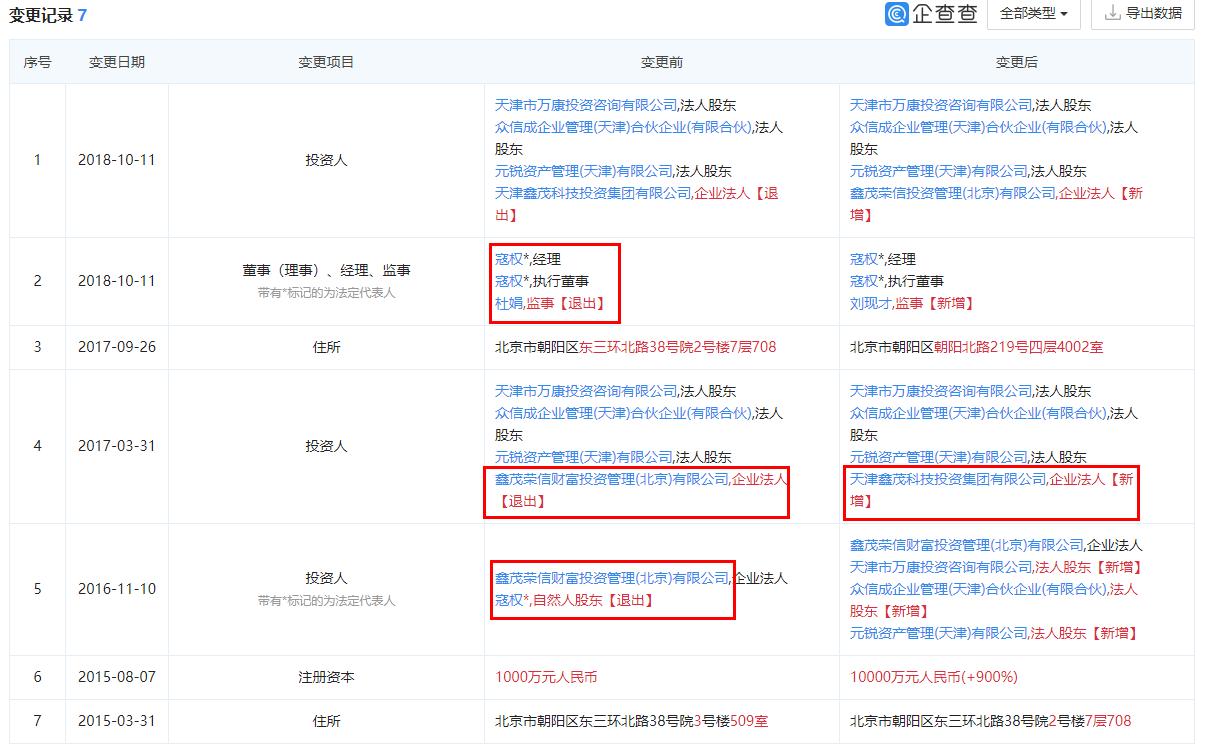The image size is (1207, 747).
Task: Select the 10000万元人民币(+900%) new capital value
Action: point(934,677)
